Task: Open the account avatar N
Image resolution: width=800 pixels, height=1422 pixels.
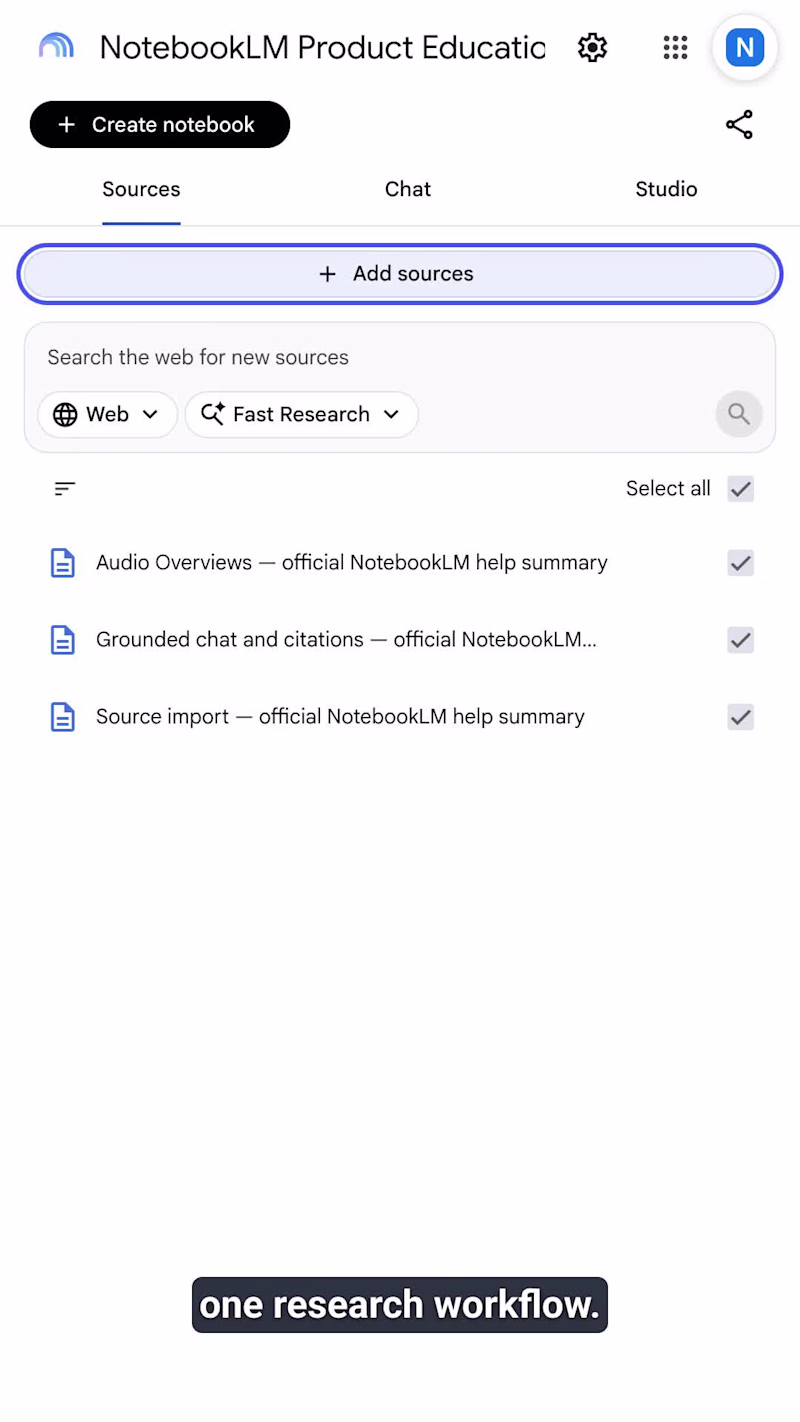Action: pos(745,47)
